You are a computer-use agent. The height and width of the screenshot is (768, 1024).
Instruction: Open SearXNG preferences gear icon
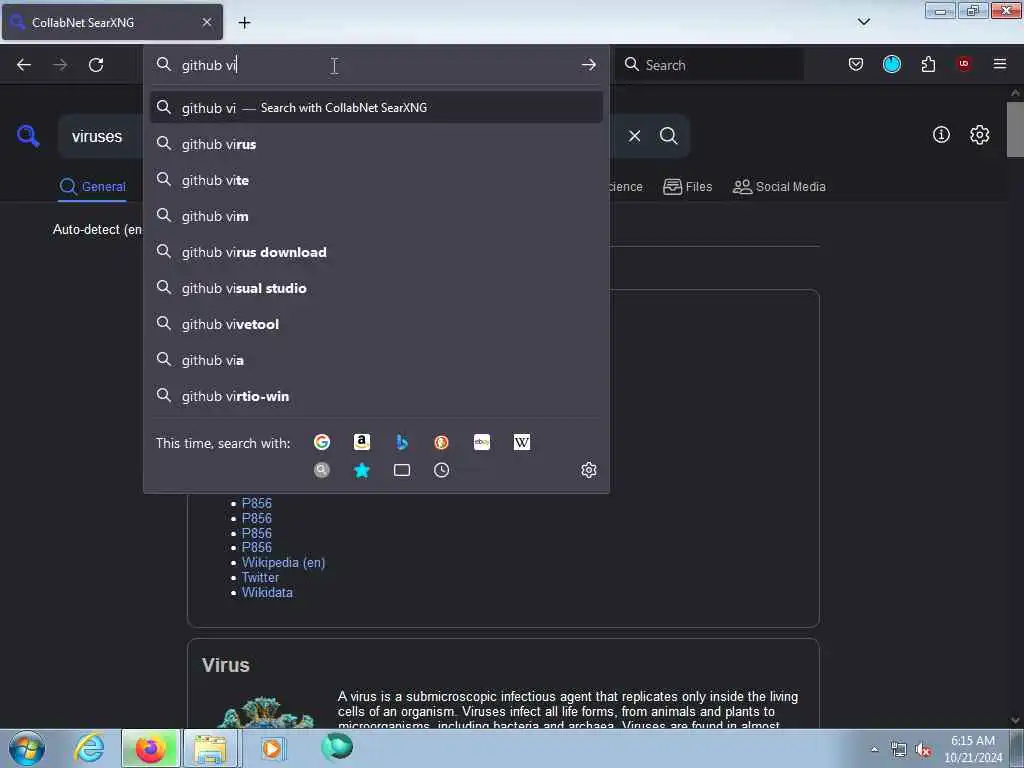click(x=979, y=135)
